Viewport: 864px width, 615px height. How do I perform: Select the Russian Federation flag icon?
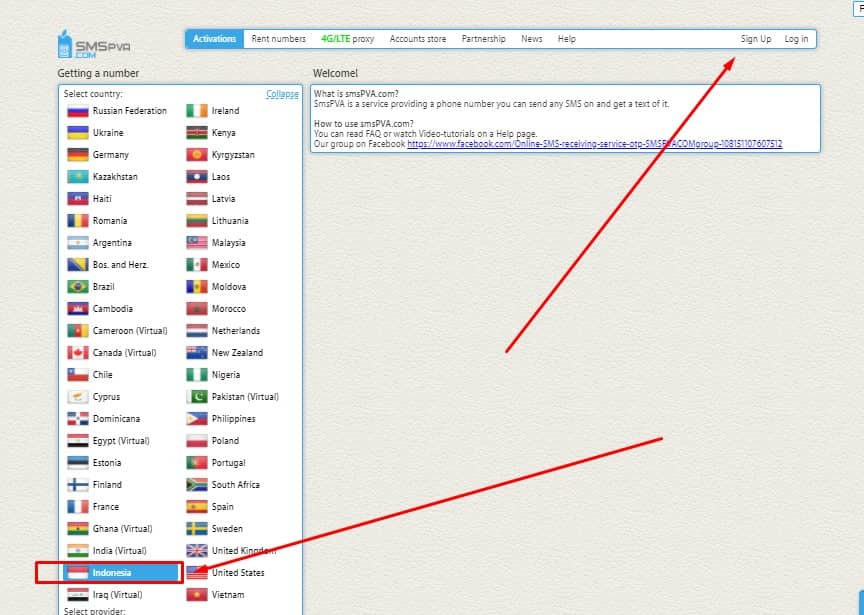click(78, 111)
